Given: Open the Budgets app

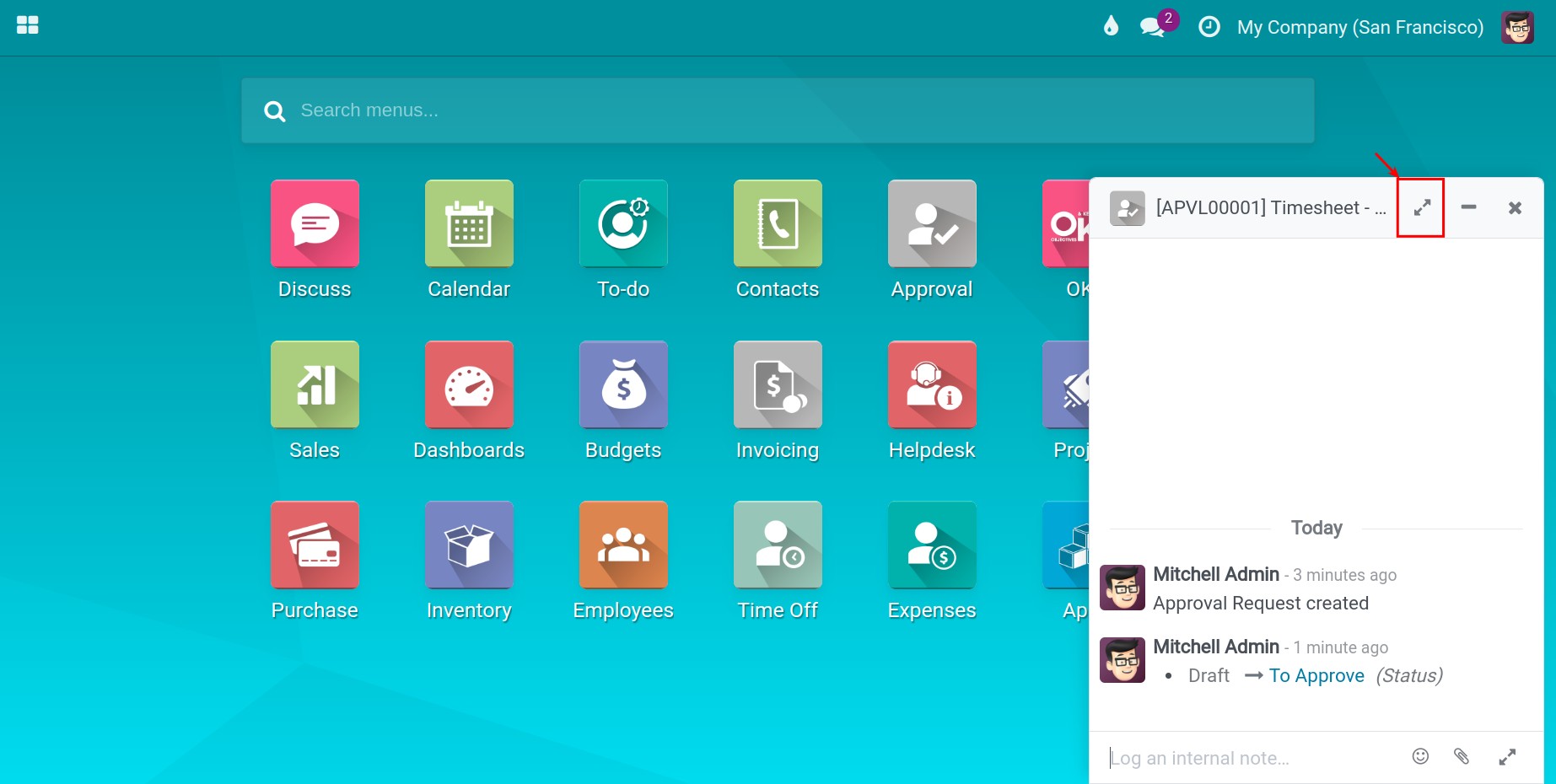Looking at the screenshot, I should click(x=623, y=384).
